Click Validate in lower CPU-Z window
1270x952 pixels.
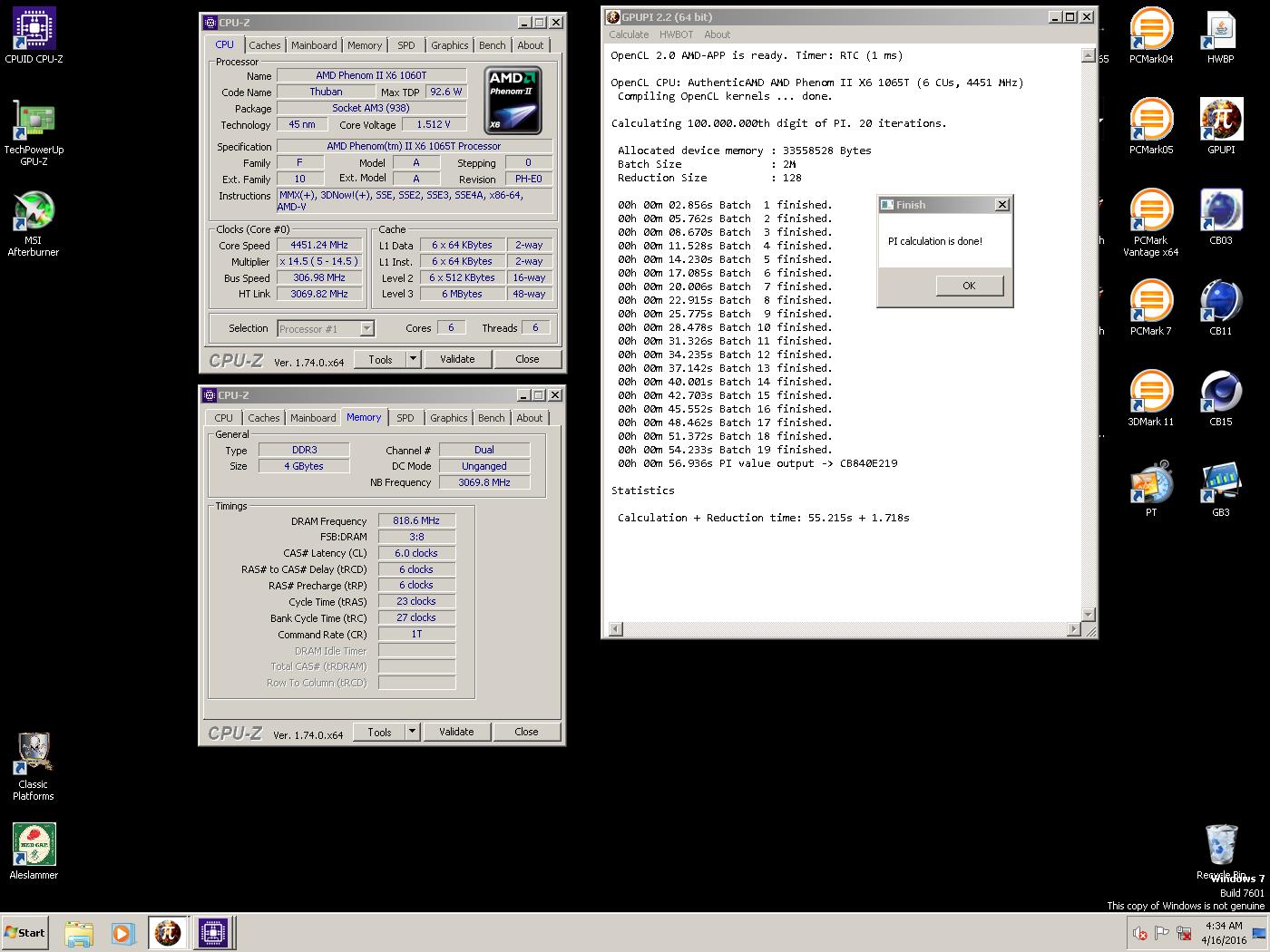pos(456,732)
